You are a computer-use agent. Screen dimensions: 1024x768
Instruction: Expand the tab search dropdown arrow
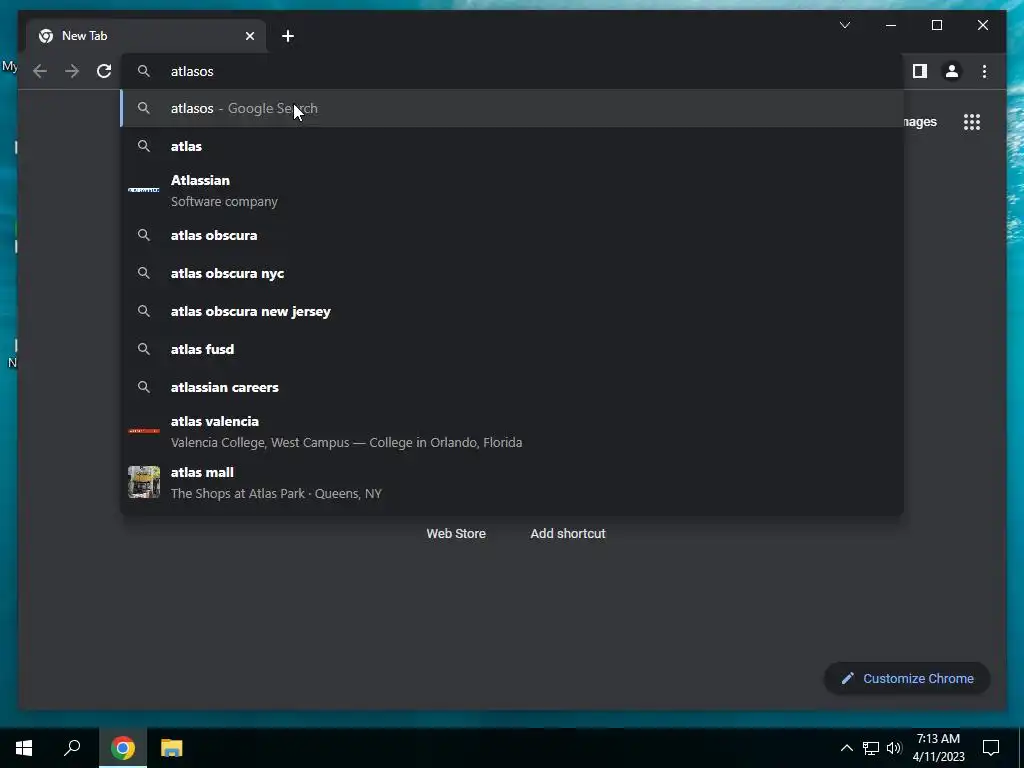pyautogui.click(x=844, y=25)
